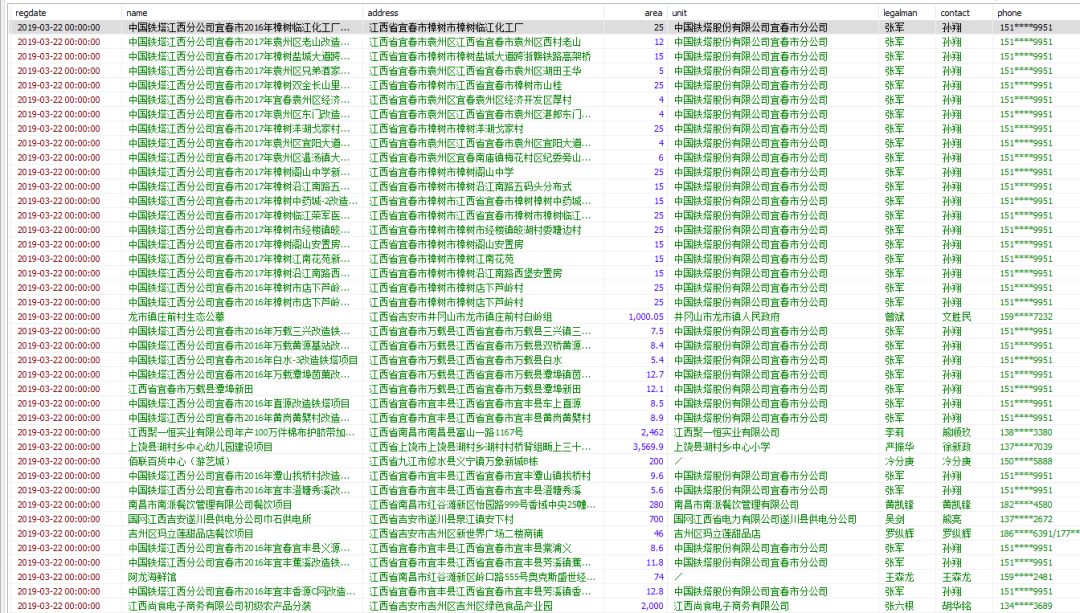The width and height of the screenshot is (1080, 613).
Task: Select the area value 1,000.05
Action: [x=646, y=317]
